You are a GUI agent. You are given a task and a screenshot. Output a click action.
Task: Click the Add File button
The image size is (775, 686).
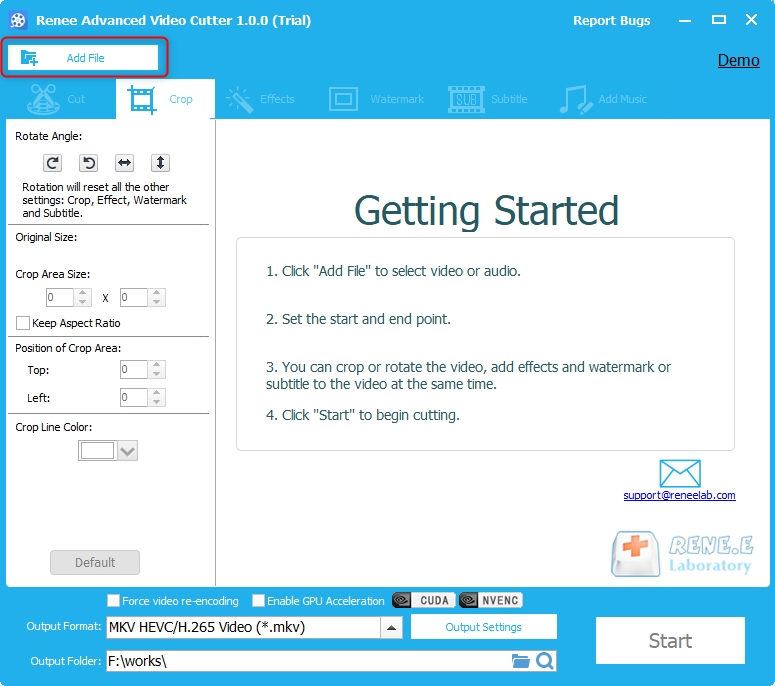tap(84, 58)
